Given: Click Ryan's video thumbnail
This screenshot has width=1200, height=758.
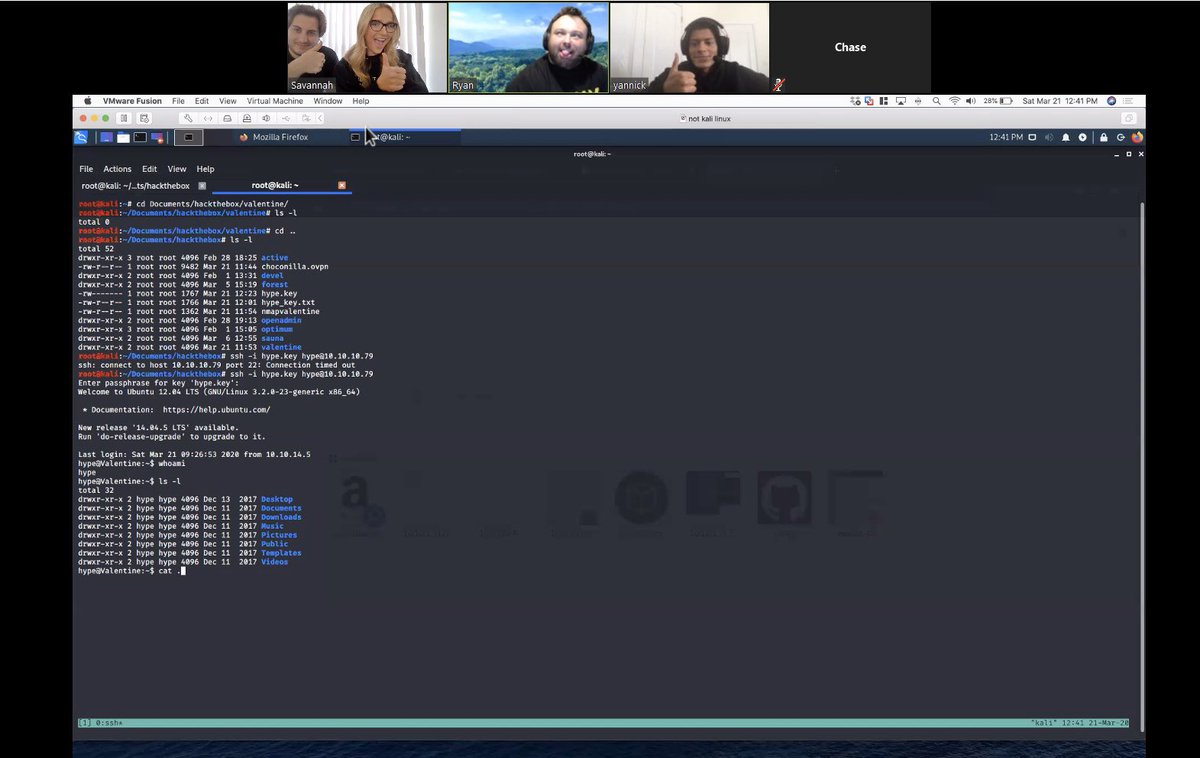Looking at the screenshot, I should [x=528, y=47].
